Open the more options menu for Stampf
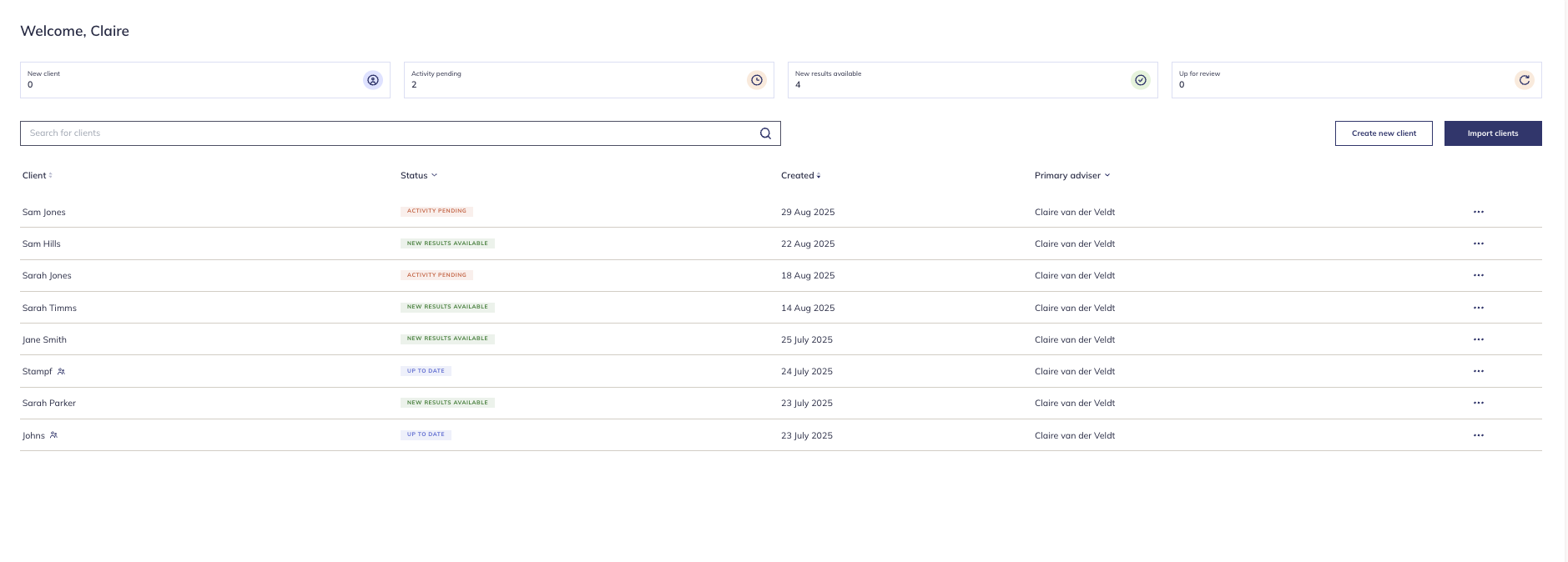 point(1479,371)
